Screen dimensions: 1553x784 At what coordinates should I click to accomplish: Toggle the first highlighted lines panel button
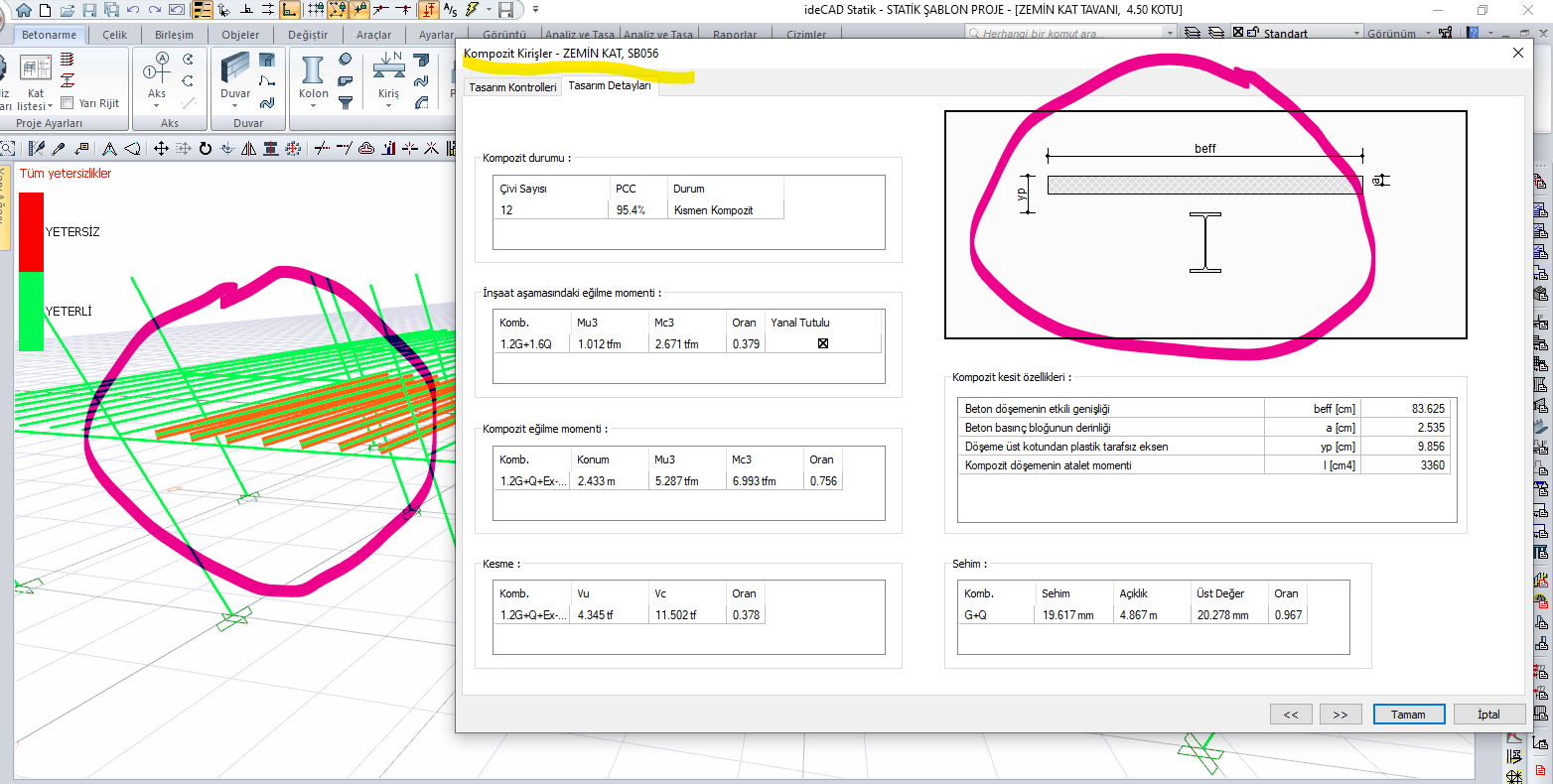203,10
